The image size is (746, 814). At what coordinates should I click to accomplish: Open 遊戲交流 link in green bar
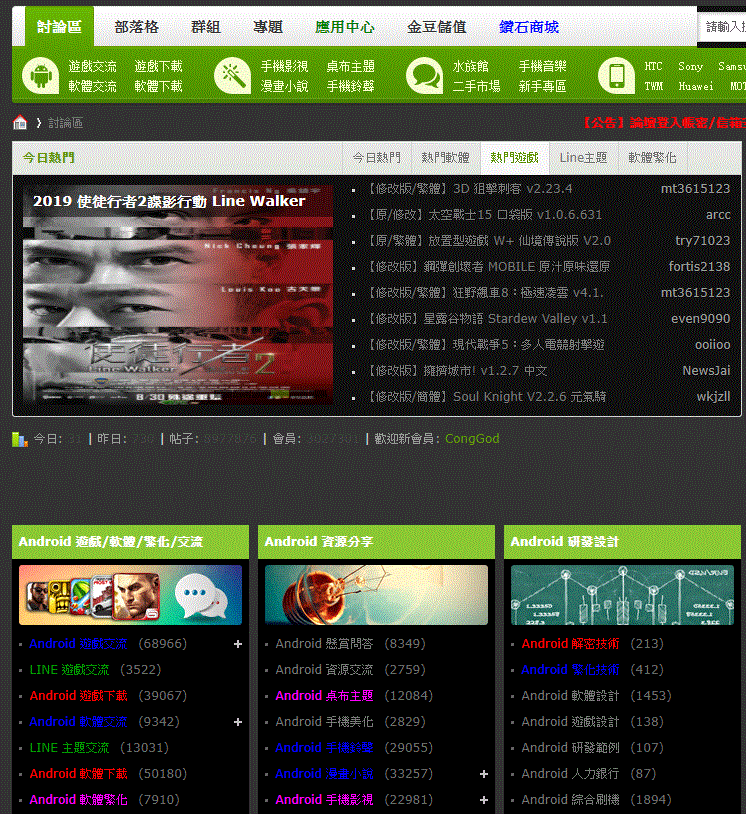tap(92, 66)
